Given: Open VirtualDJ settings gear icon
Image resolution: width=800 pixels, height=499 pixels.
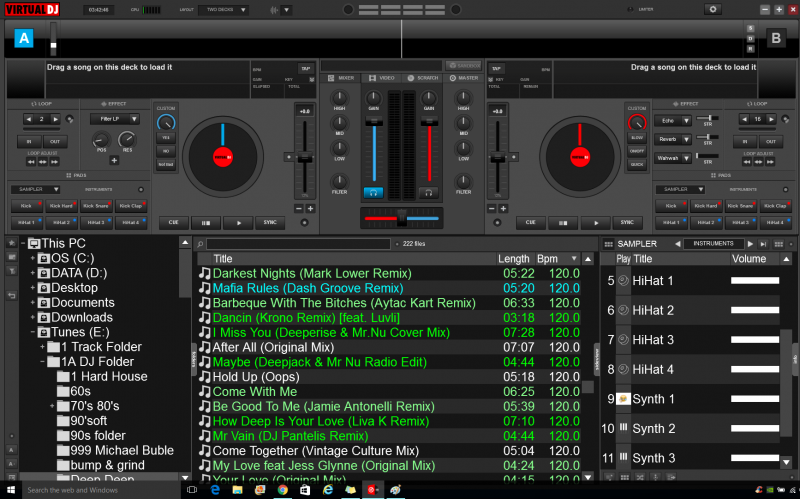Looking at the screenshot, I should pyautogui.click(x=712, y=9).
